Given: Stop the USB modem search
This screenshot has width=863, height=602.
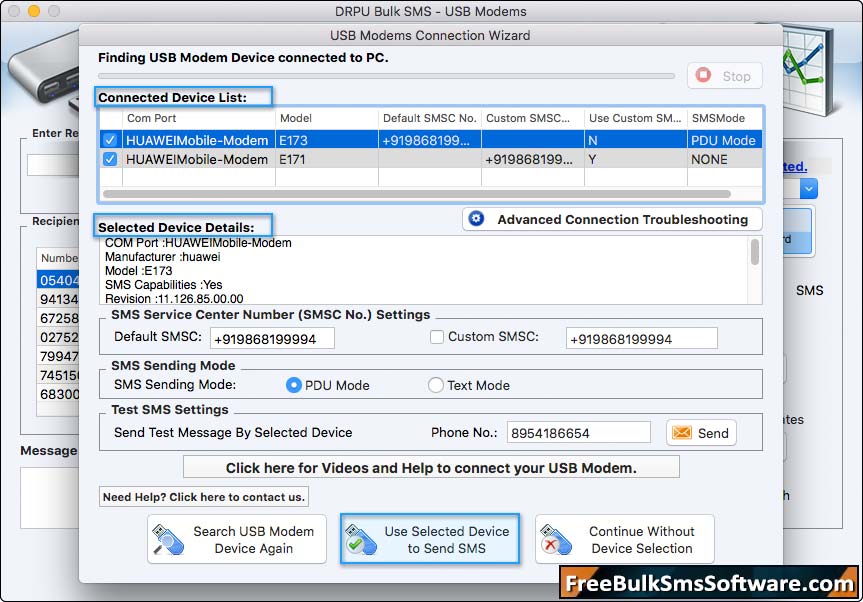Looking at the screenshot, I should pos(725,76).
